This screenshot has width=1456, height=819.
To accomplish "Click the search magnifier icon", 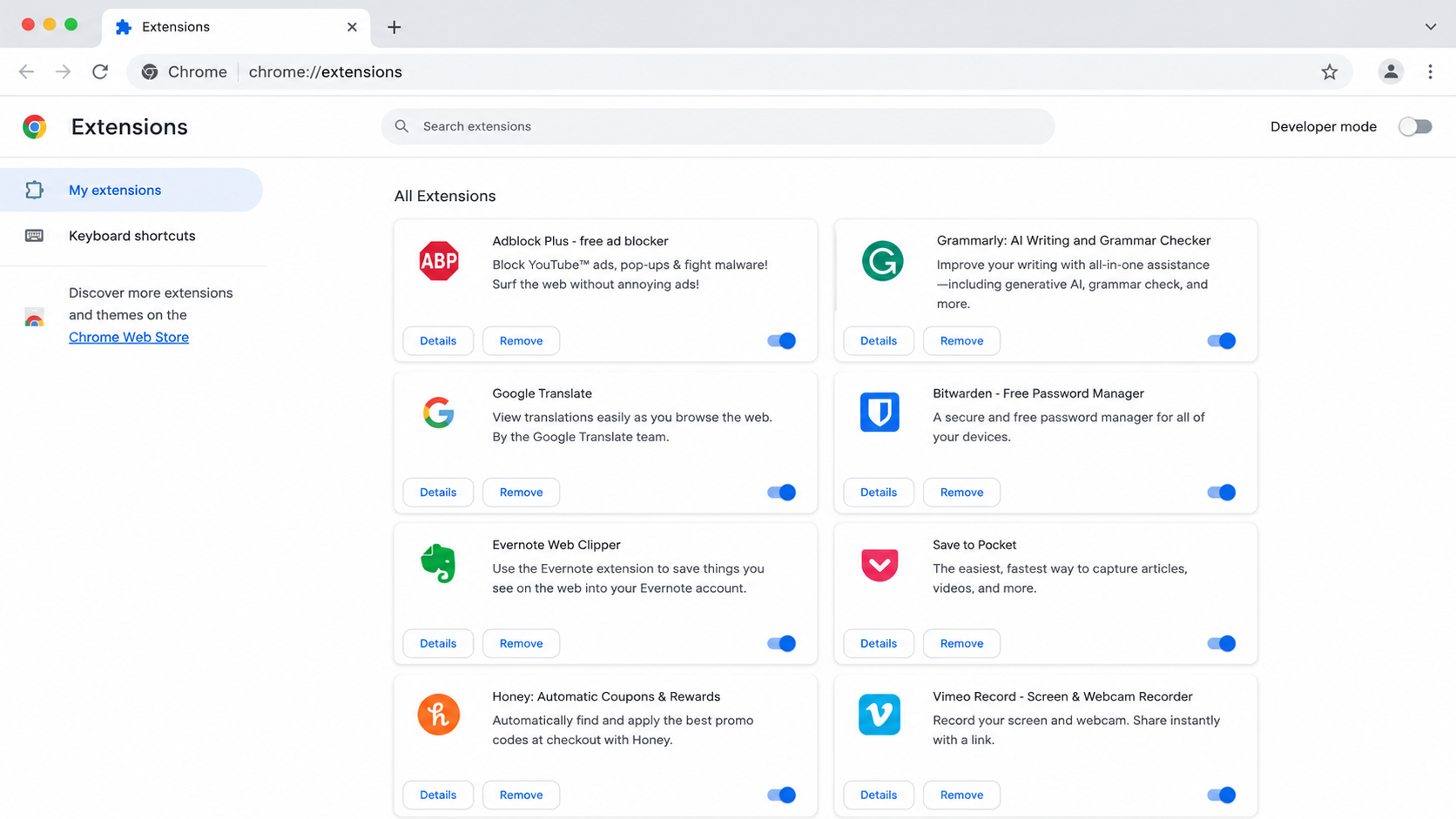I will 401,126.
